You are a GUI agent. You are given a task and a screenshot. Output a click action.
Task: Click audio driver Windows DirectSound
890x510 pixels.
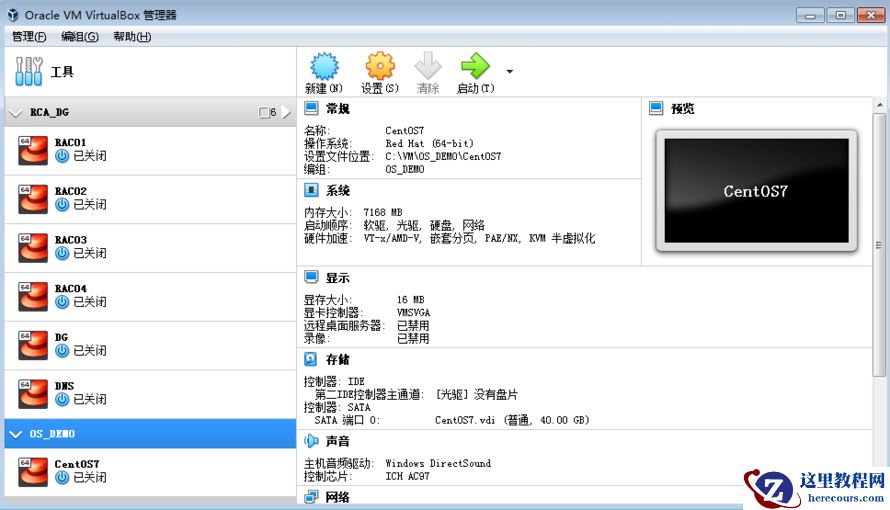pyautogui.click(x=438, y=463)
